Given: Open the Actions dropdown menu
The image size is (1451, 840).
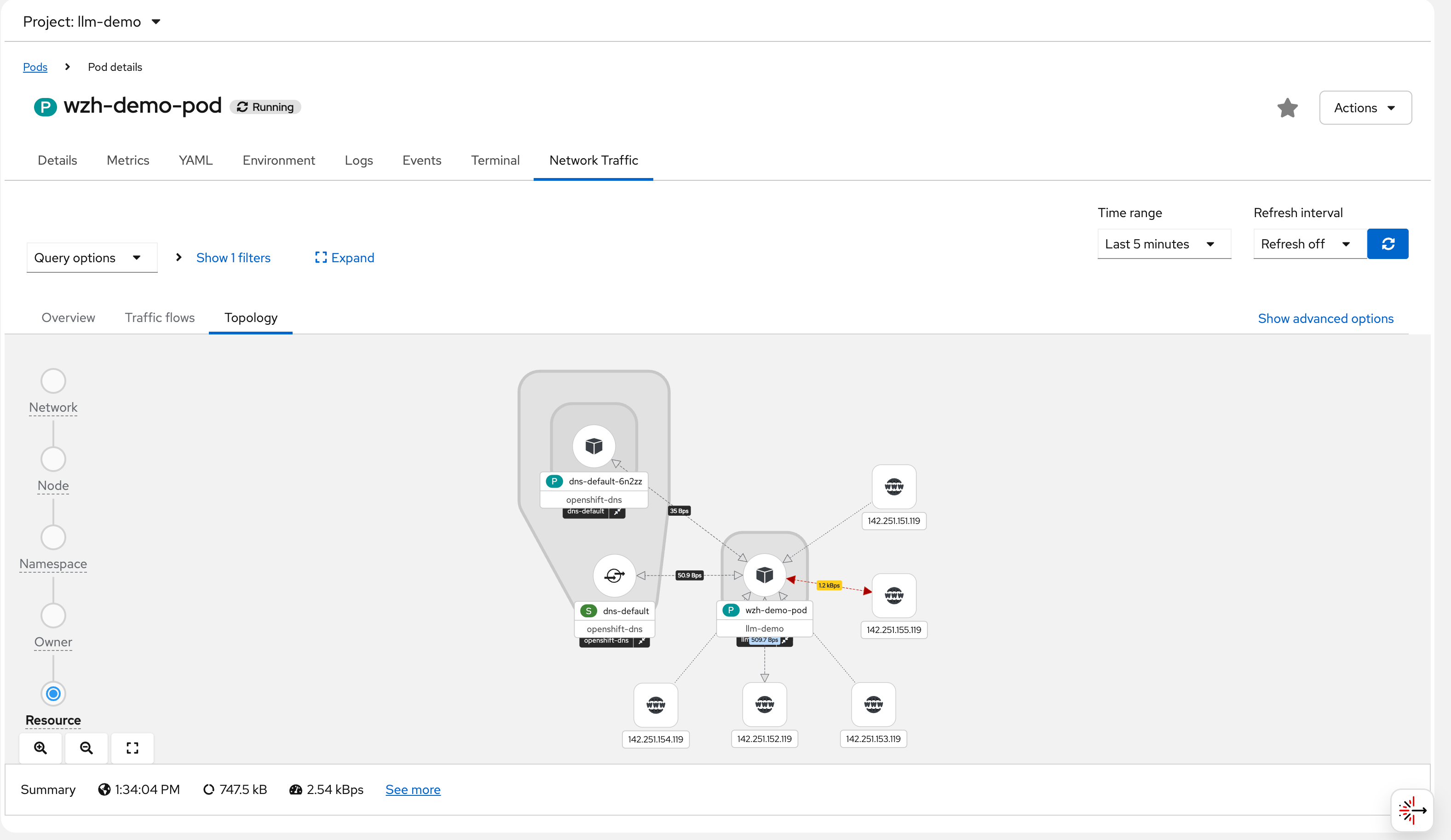Looking at the screenshot, I should 1365,108.
